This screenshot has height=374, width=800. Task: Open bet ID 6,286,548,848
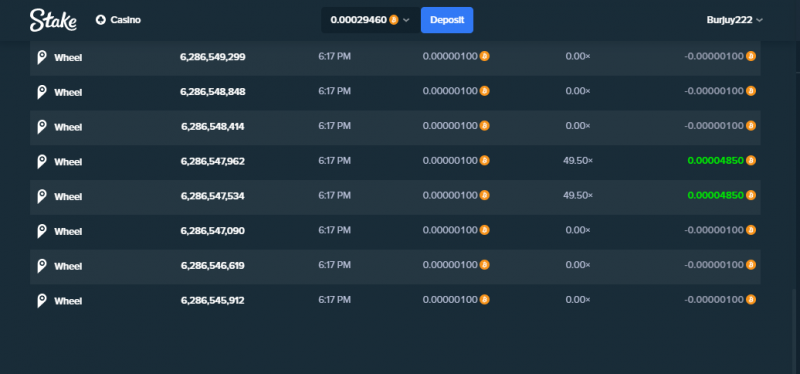[x=213, y=92]
